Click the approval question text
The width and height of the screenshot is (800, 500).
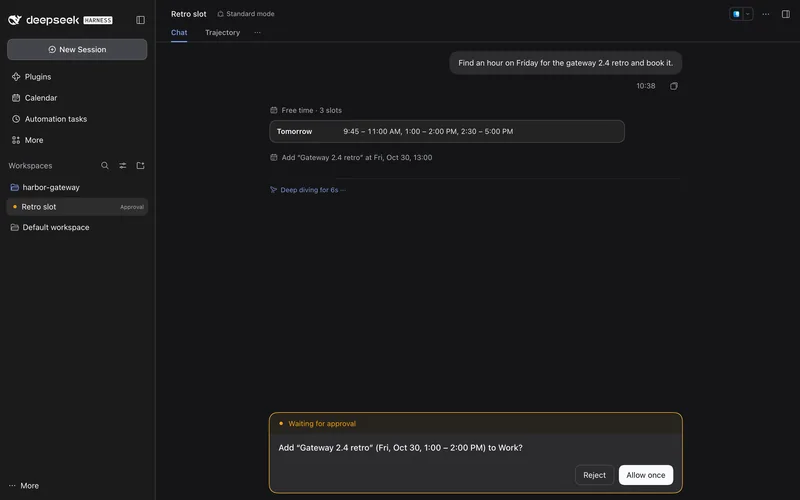tap(401, 447)
